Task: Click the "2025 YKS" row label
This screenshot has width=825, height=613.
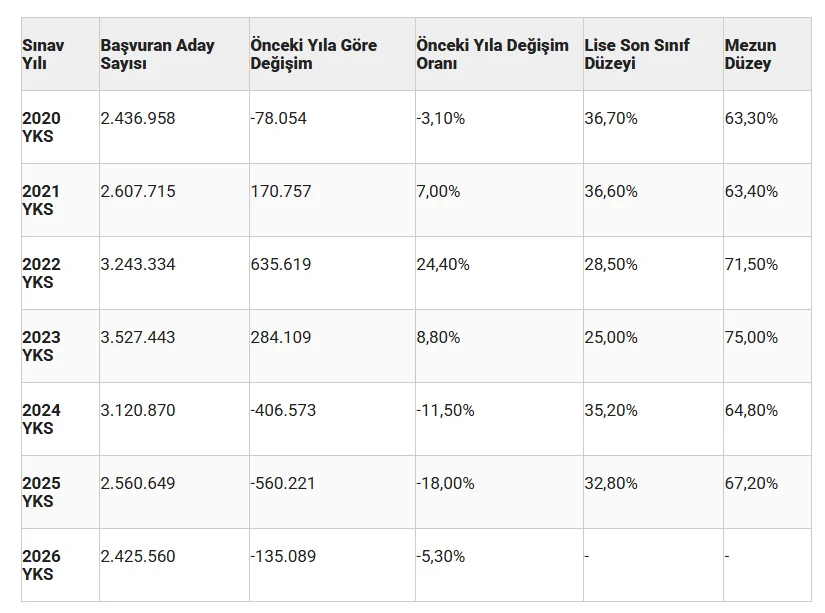Action: point(41,492)
